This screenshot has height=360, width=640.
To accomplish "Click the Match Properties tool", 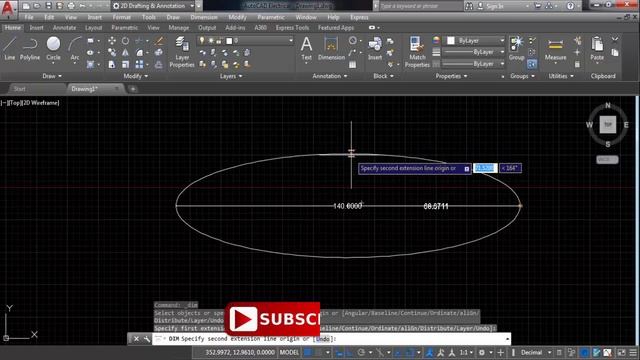I will (417, 51).
